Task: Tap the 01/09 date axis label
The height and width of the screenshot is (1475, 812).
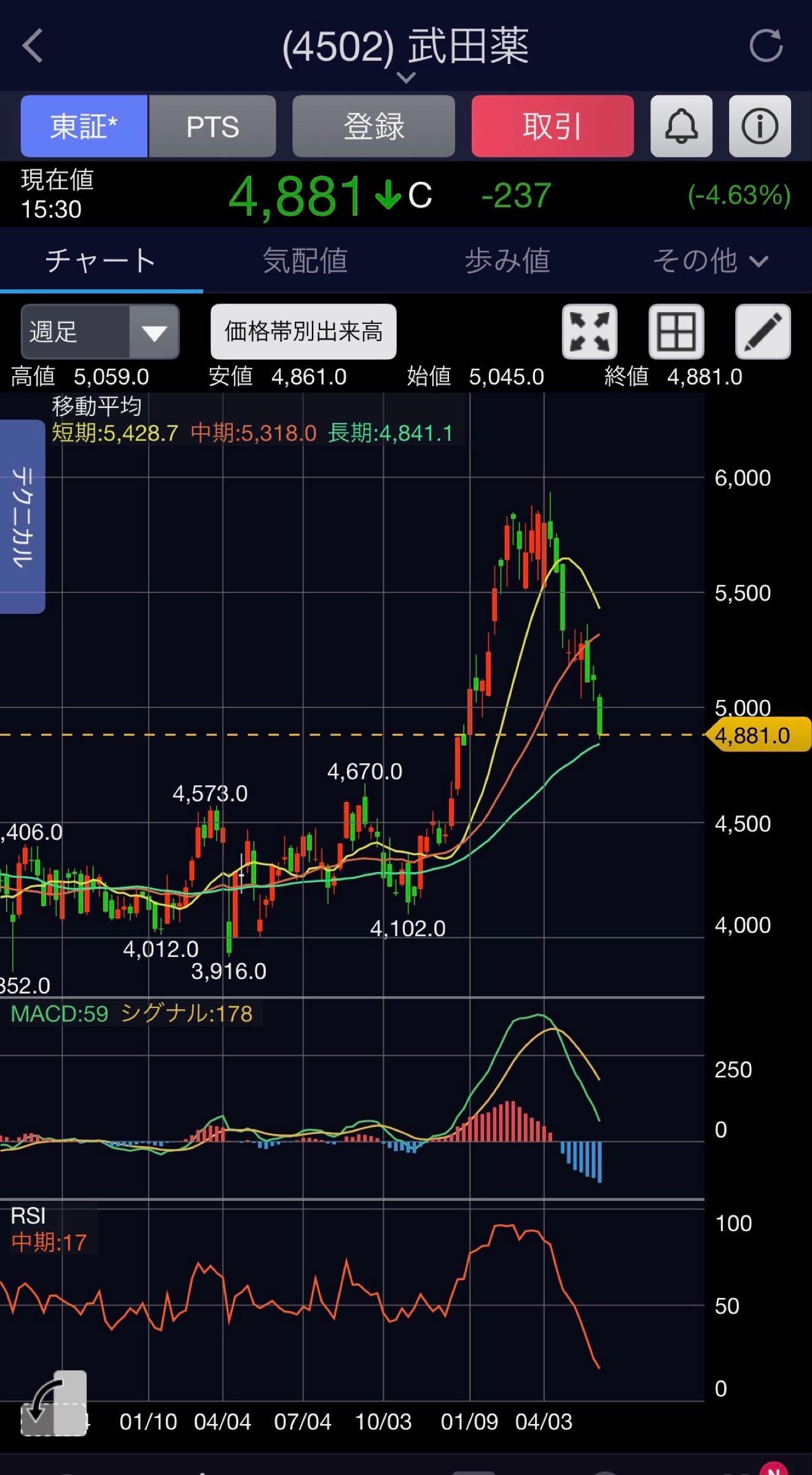Action: tap(469, 1422)
